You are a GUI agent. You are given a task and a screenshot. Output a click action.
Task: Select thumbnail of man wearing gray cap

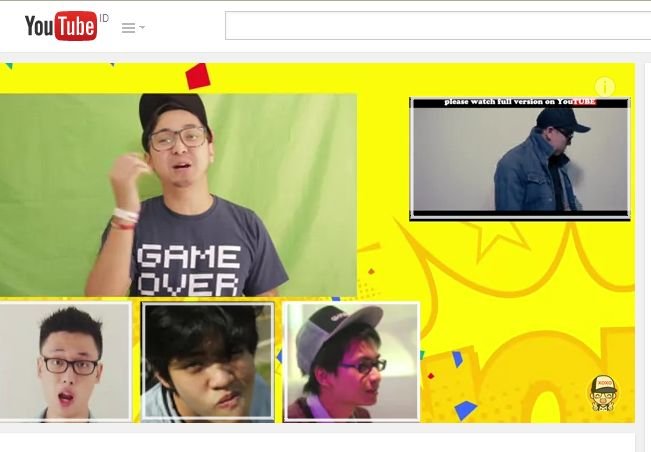click(351, 361)
